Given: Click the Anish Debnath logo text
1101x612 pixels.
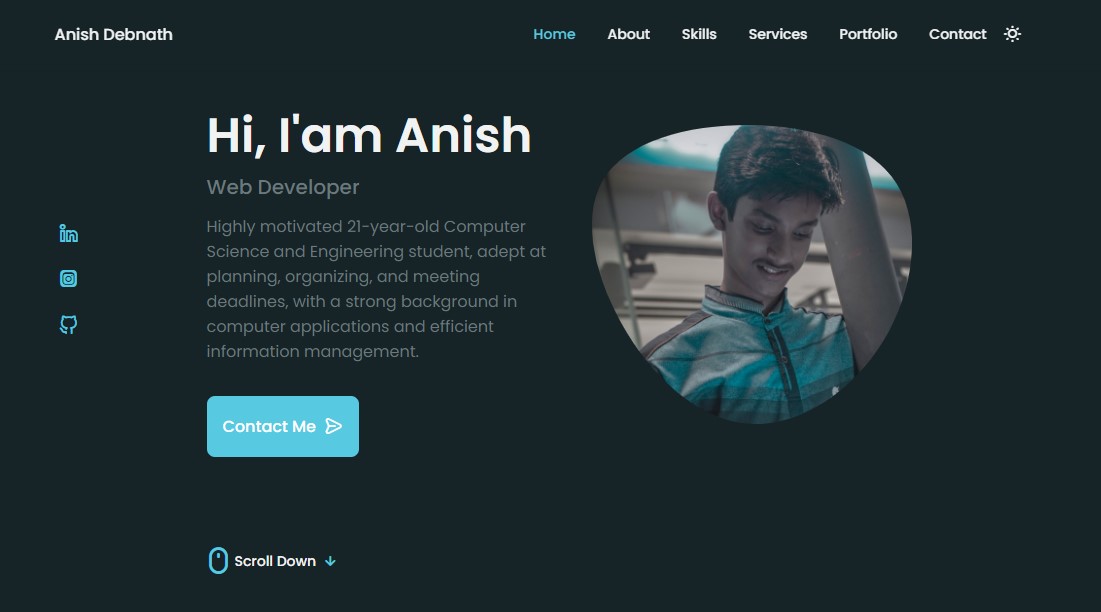Looking at the screenshot, I should 114,34.
